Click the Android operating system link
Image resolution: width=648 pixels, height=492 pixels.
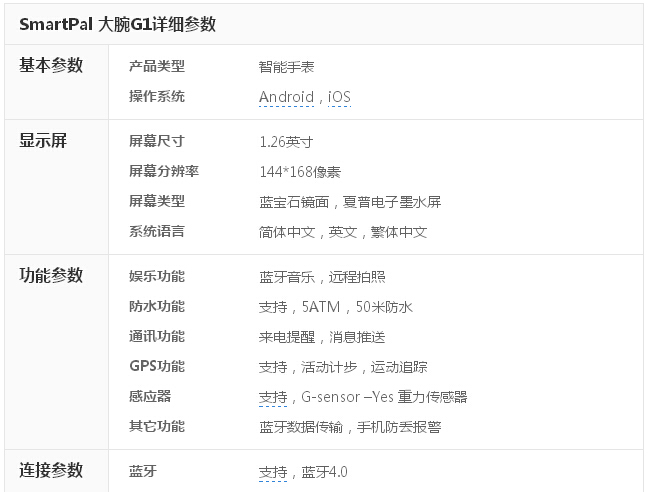point(286,97)
